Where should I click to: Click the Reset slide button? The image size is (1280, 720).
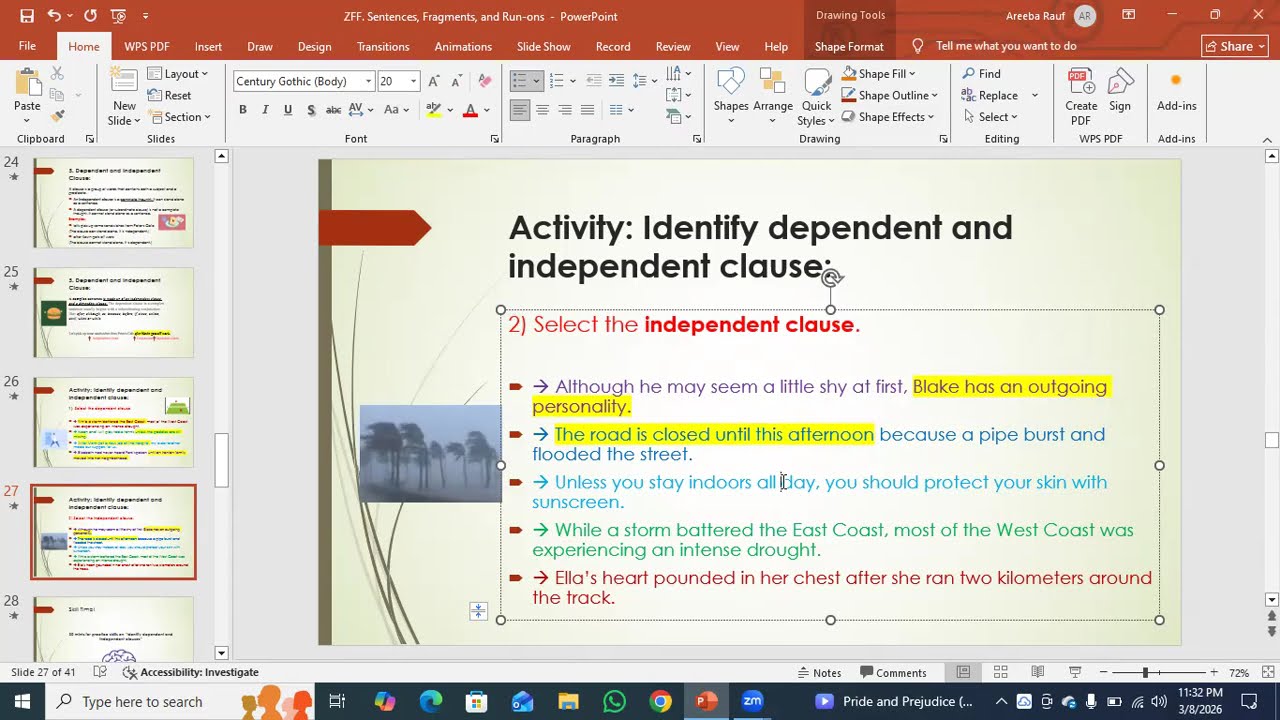[x=169, y=95]
